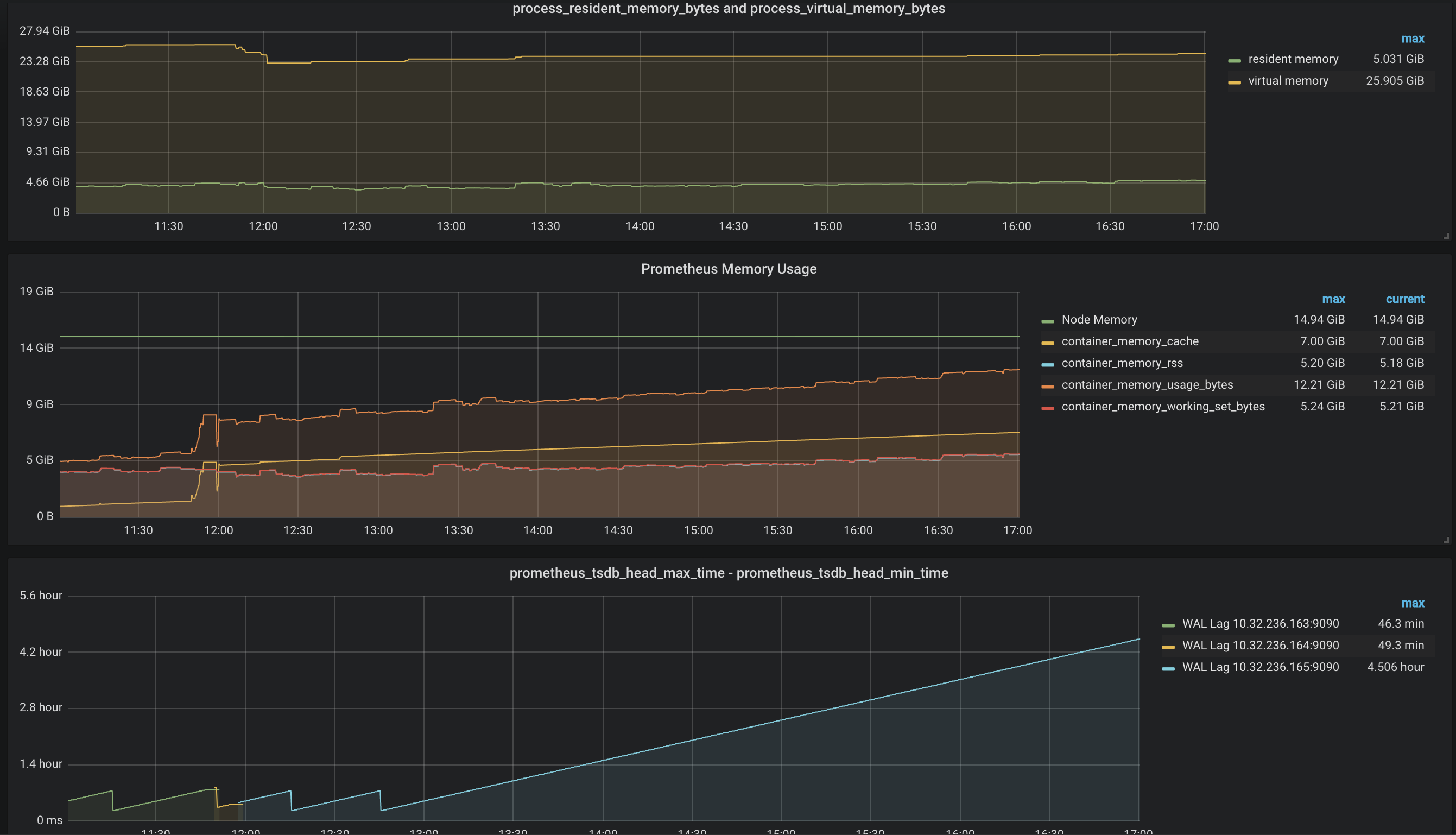Select the container_memory_usage_bytes legend entry
Viewport: 1456px width, 835px height.
[1147, 385]
